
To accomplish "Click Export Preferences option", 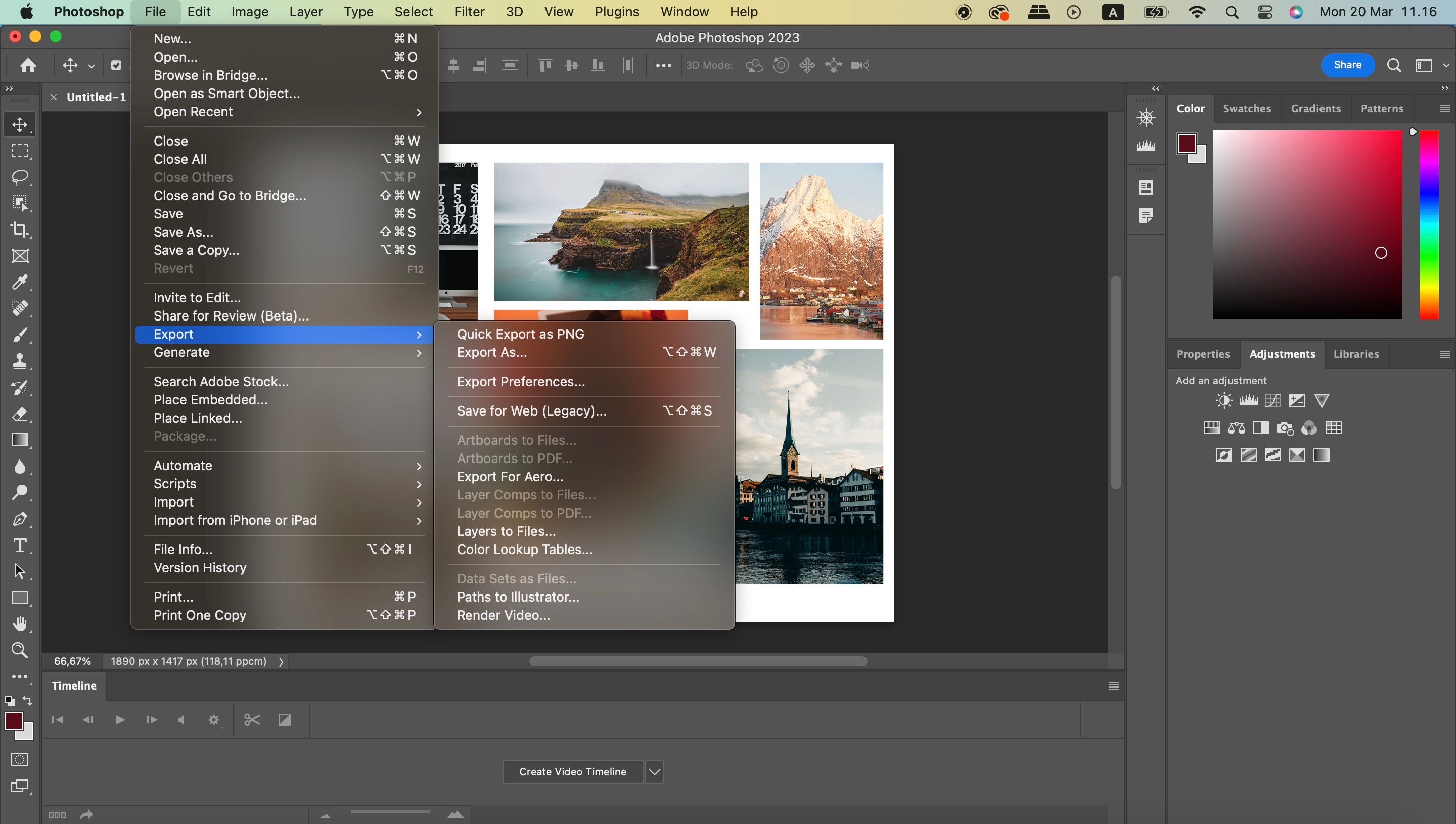I will coord(521,381).
